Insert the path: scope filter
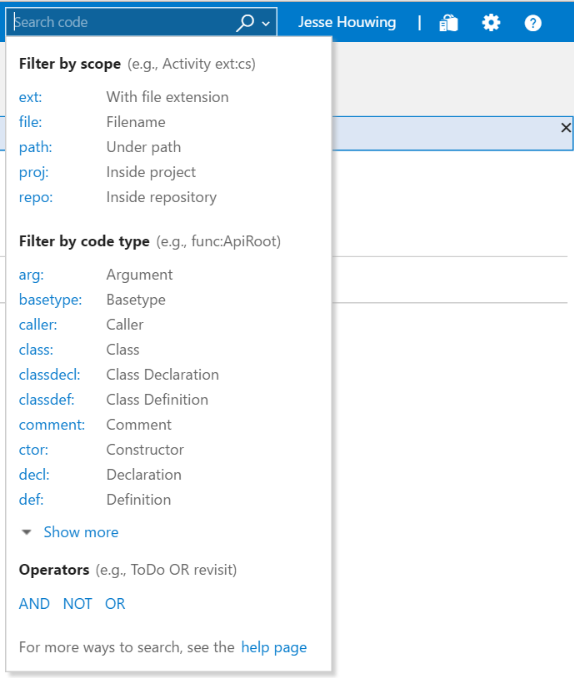This screenshot has width=574, height=678. (35, 147)
